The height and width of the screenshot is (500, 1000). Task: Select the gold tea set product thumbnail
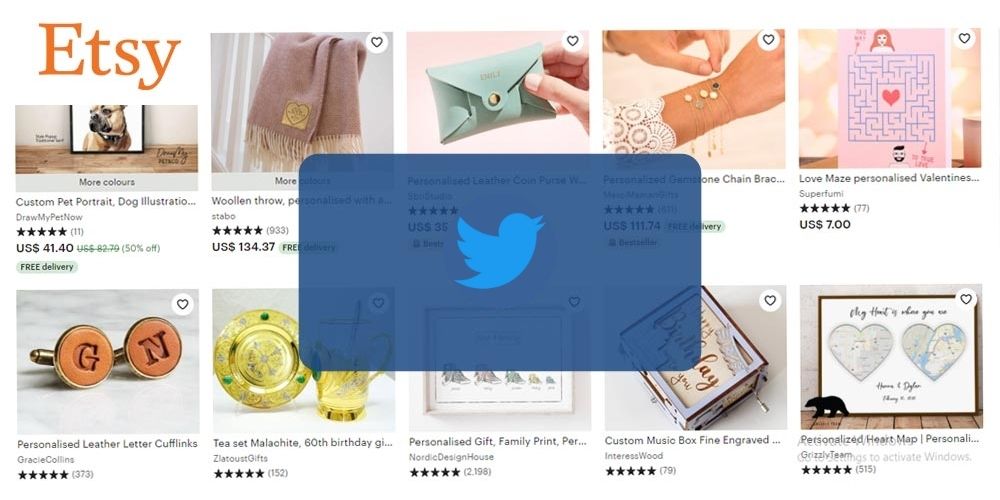pyautogui.click(x=304, y=360)
